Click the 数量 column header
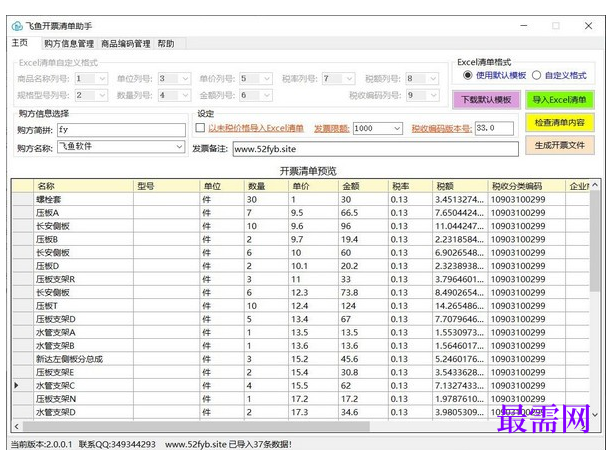609x450 pixels. [266, 186]
